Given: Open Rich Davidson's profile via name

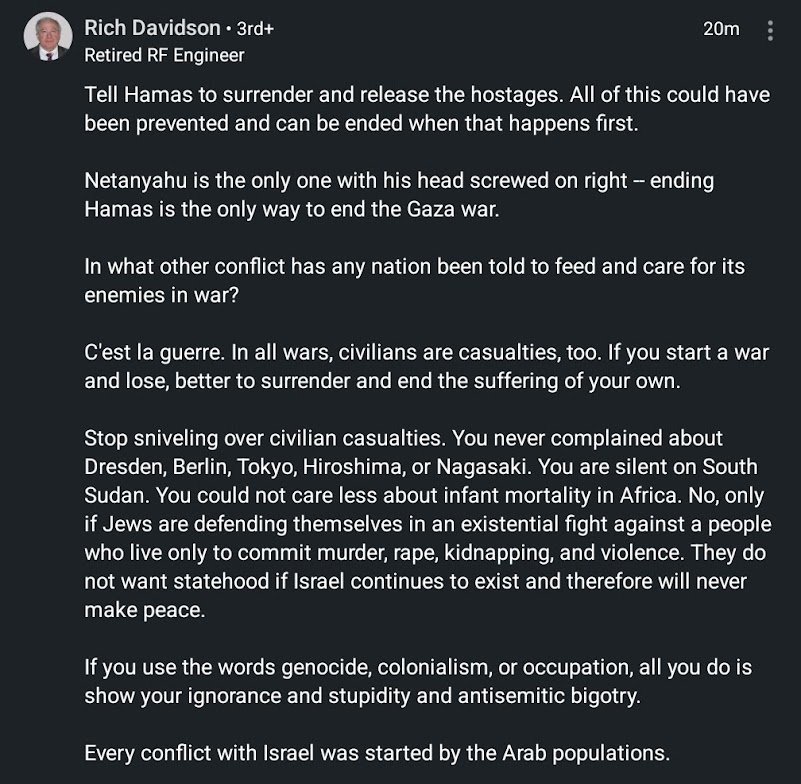Looking at the screenshot, I should (152, 28).
